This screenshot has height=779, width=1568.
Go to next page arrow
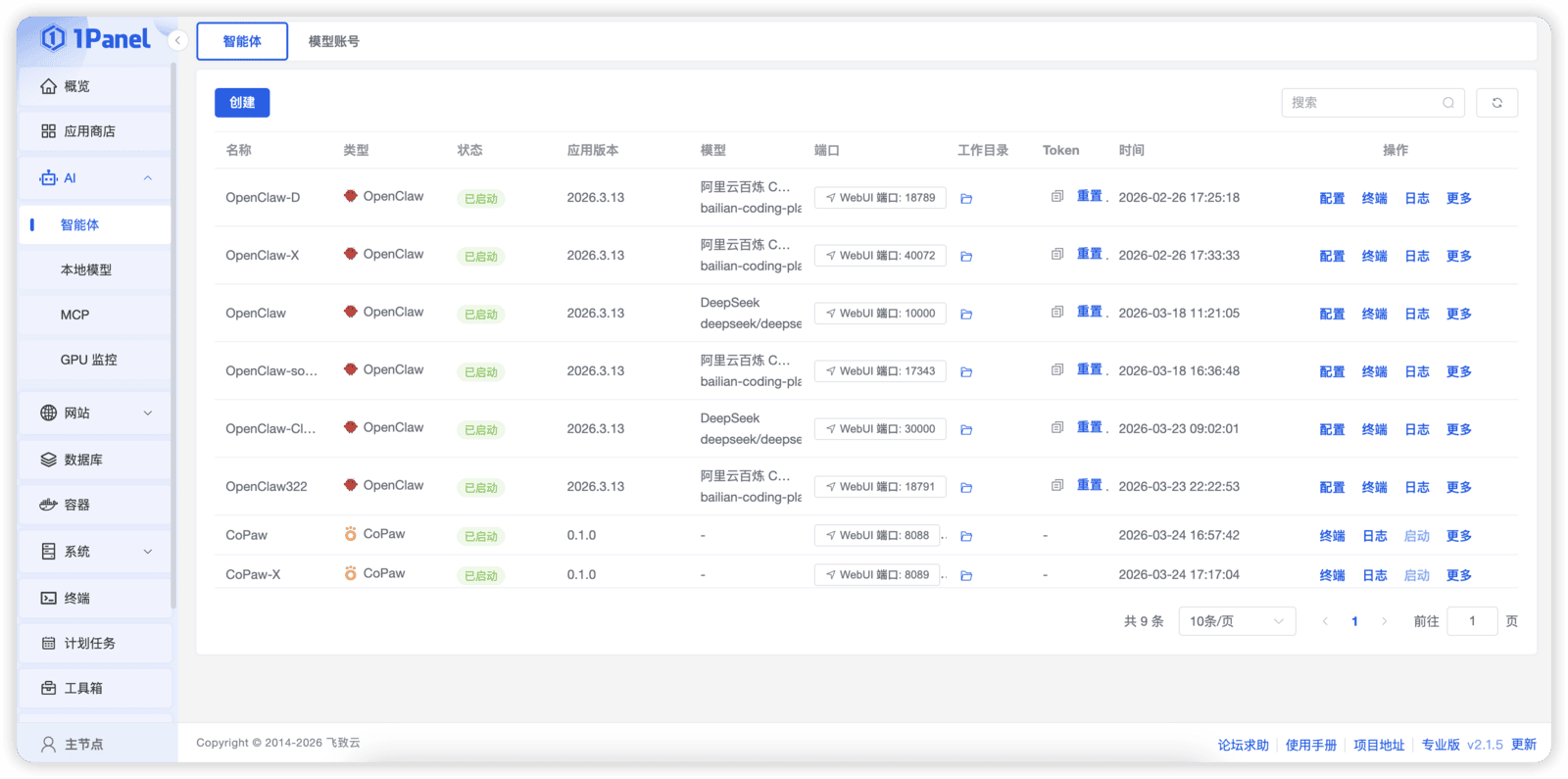point(1384,621)
